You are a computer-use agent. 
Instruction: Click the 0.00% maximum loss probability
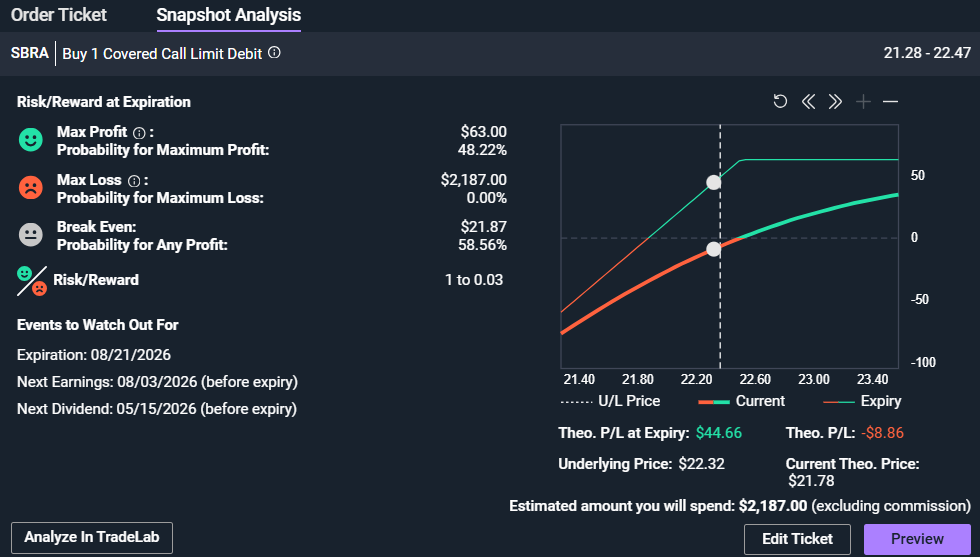487,198
